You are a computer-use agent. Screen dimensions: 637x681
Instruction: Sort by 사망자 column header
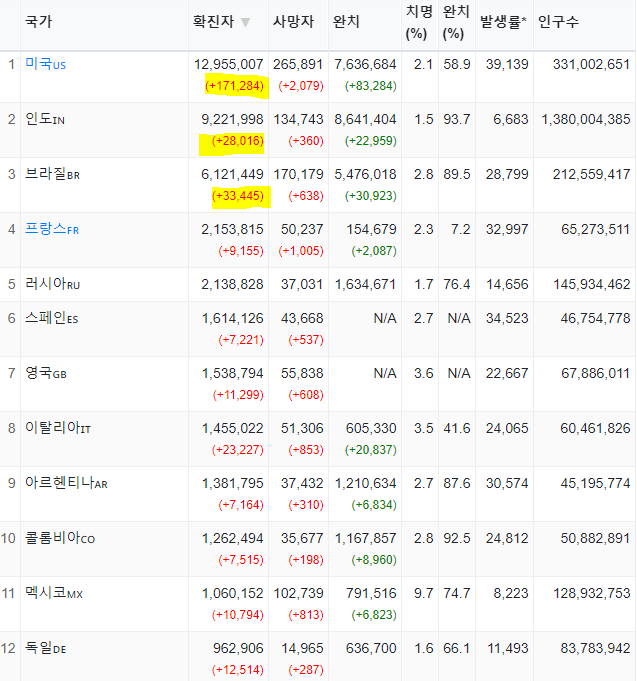(294, 21)
